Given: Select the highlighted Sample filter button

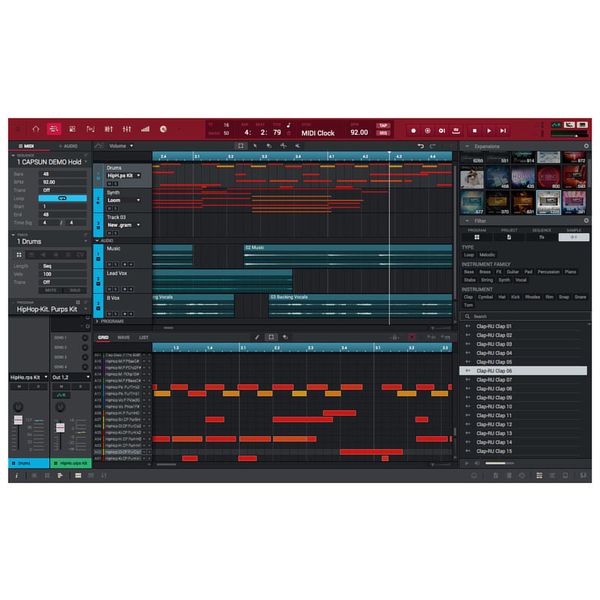Looking at the screenshot, I should [574, 237].
